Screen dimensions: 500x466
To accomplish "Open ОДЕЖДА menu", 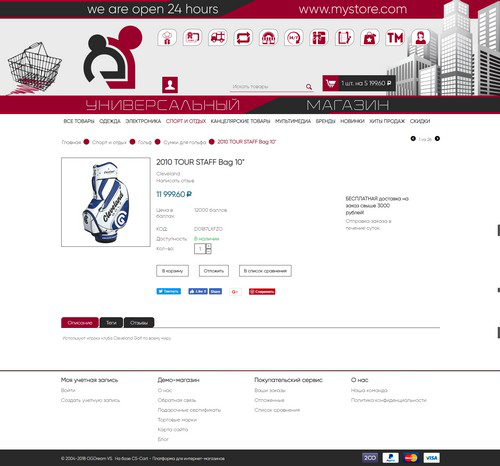I will (x=110, y=121).
